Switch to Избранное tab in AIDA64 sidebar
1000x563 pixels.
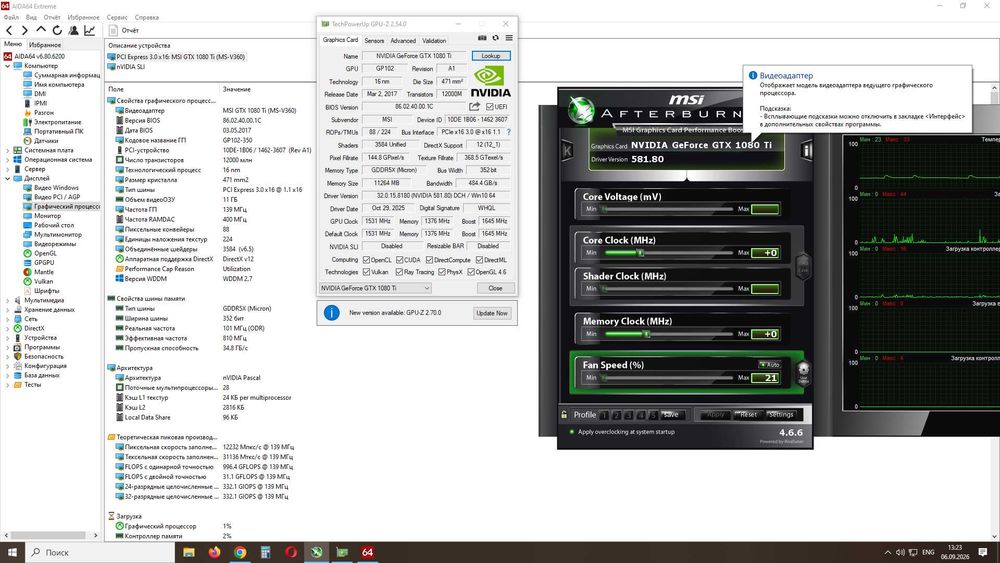point(45,45)
